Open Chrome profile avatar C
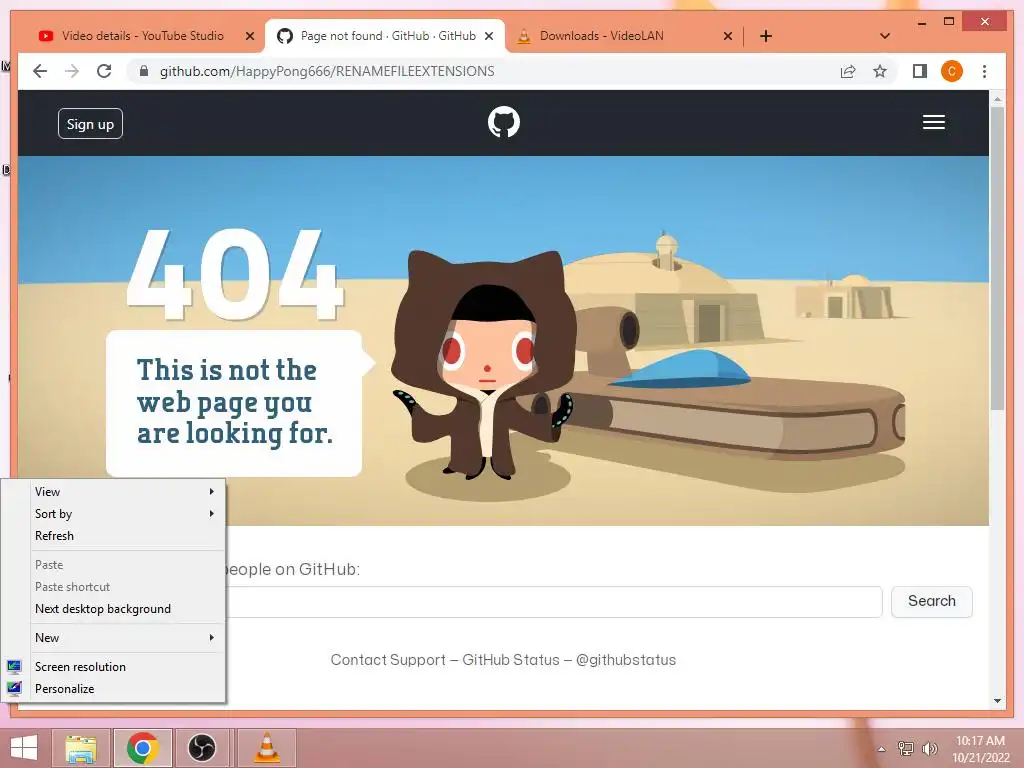 coord(952,71)
